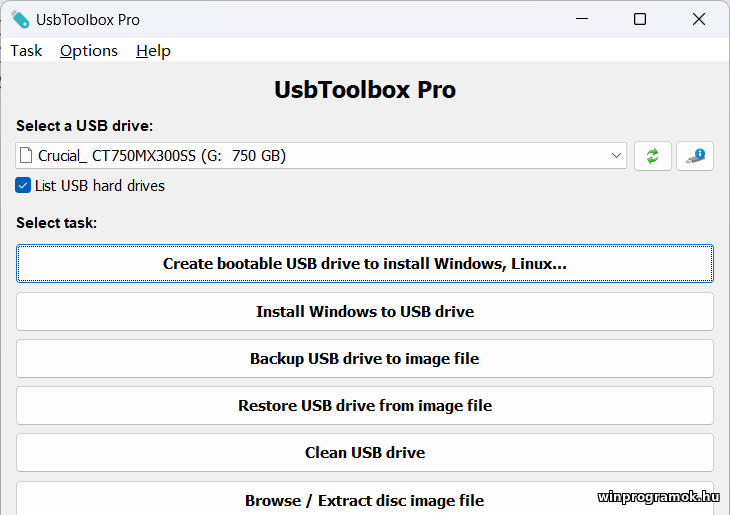Open the Task menu
Viewport: 730px width, 515px height.
tap(26, 50)
